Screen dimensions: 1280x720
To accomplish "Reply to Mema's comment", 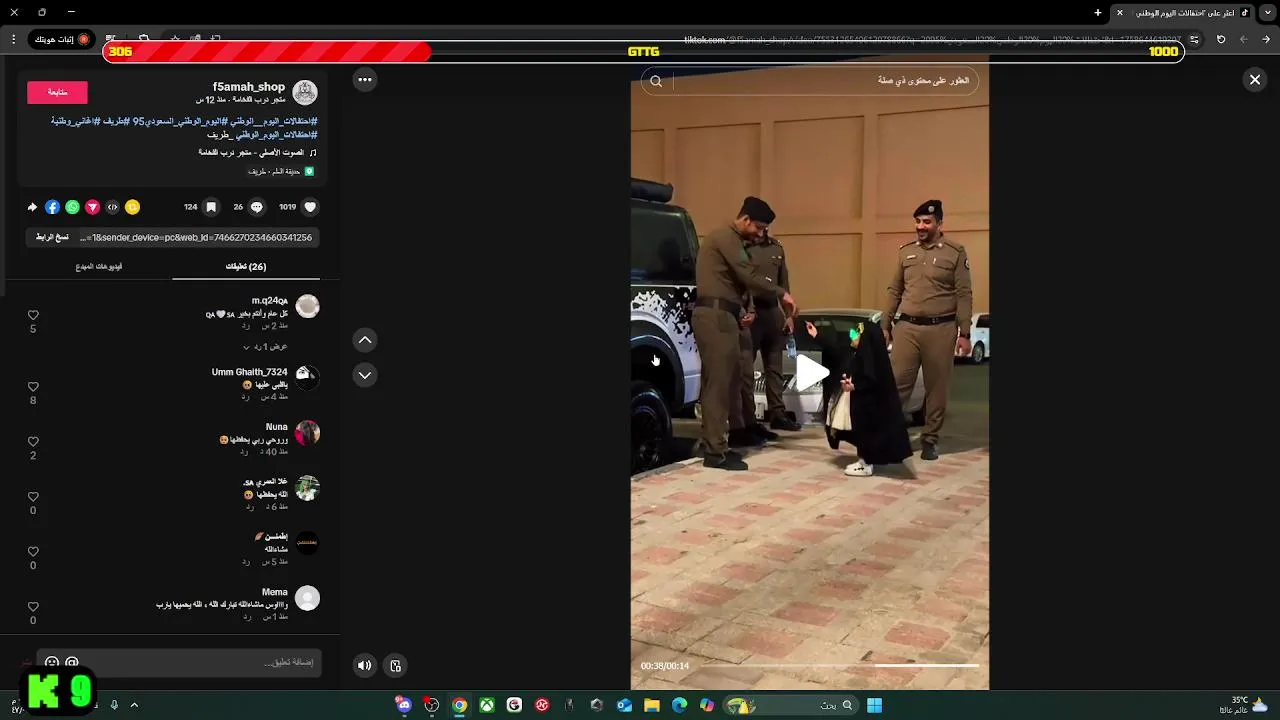I will coord(247,617).
